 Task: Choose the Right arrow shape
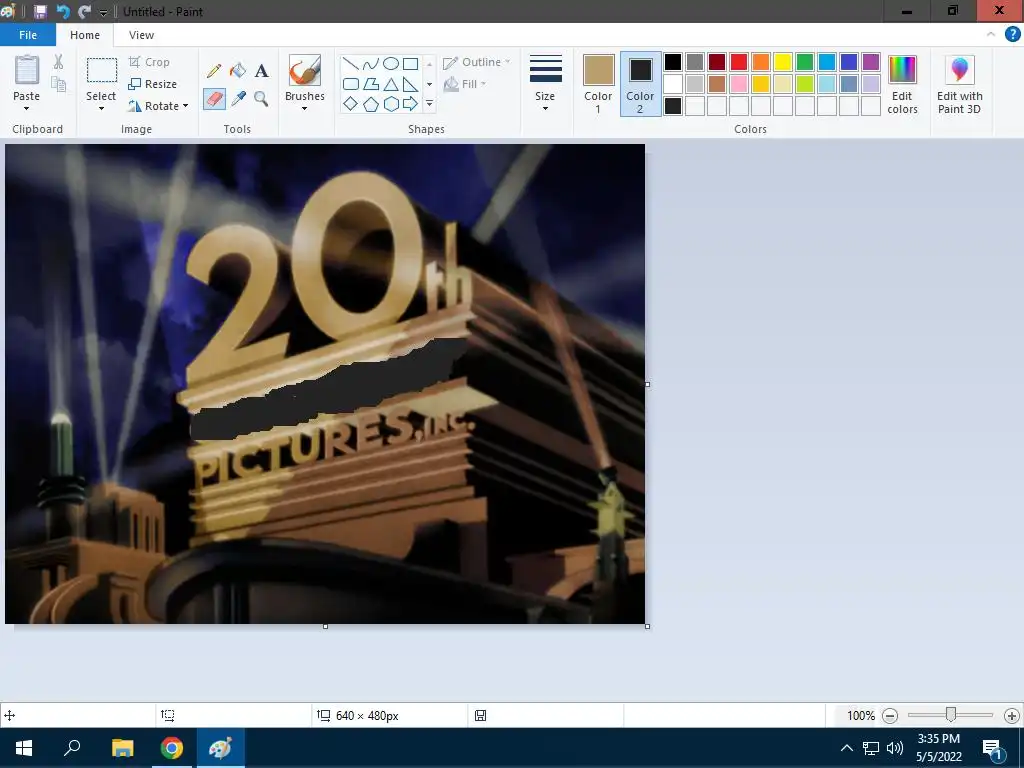coord(410,104)
